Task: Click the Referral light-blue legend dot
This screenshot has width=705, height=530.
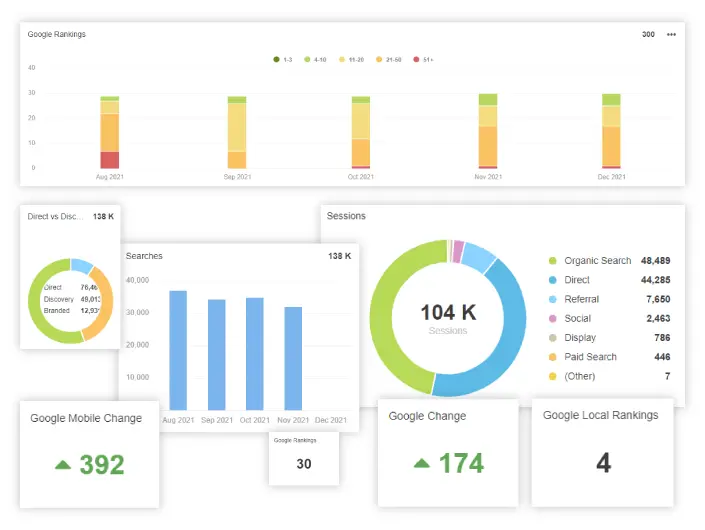Action: pyautogui.click(x=552, y=299)
